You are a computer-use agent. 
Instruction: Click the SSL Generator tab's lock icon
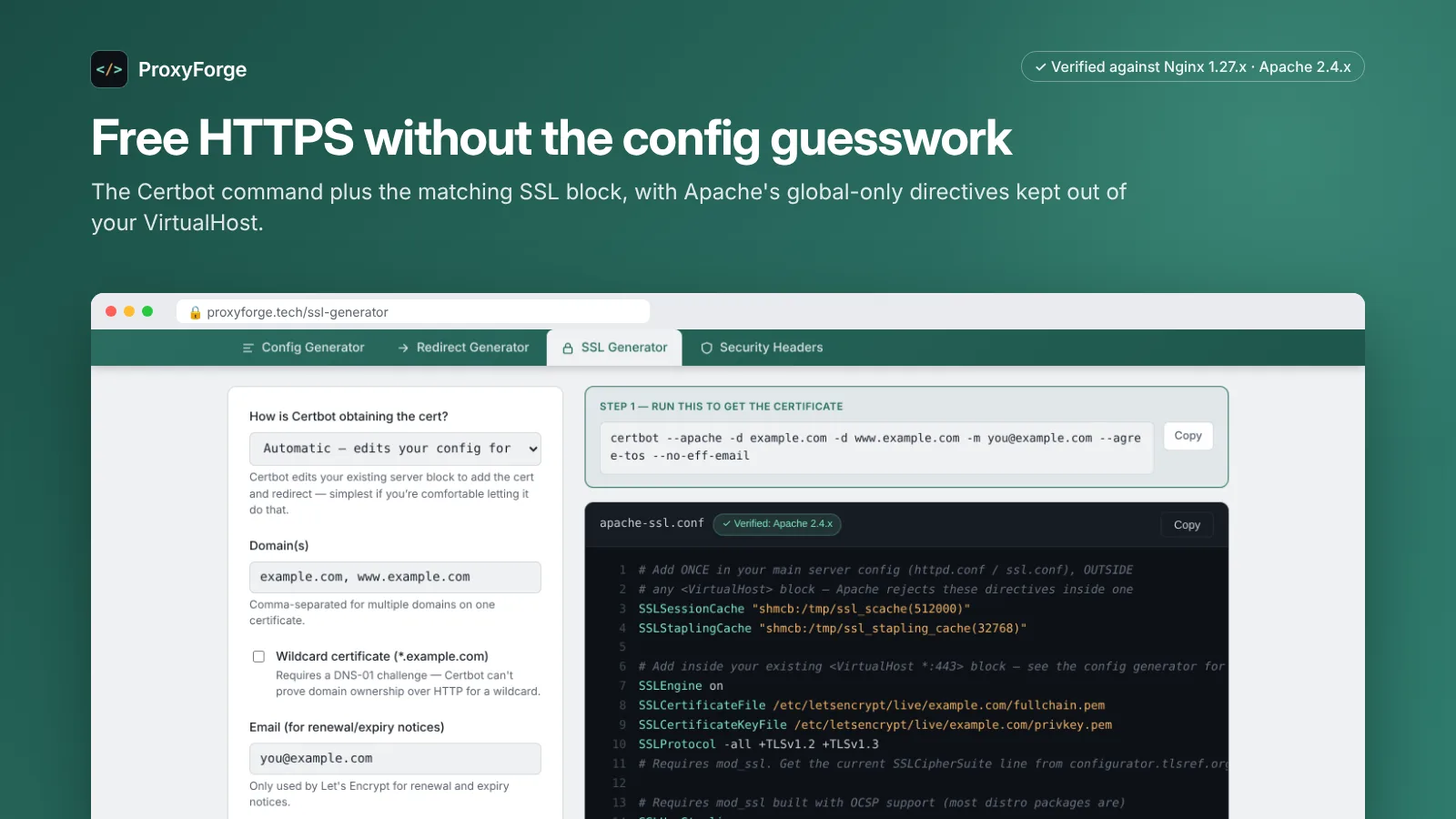click(x=568, y=348)
